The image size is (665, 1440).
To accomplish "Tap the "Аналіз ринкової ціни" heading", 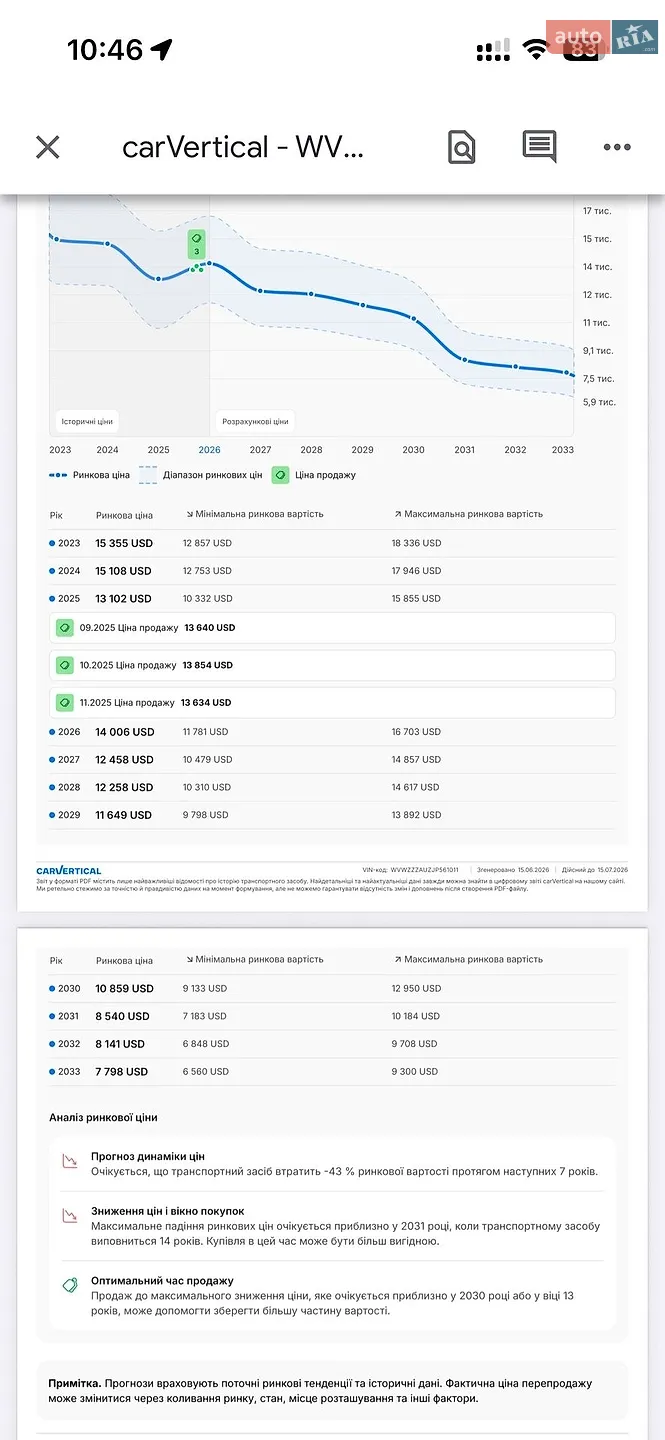I will click(103, 1117).
